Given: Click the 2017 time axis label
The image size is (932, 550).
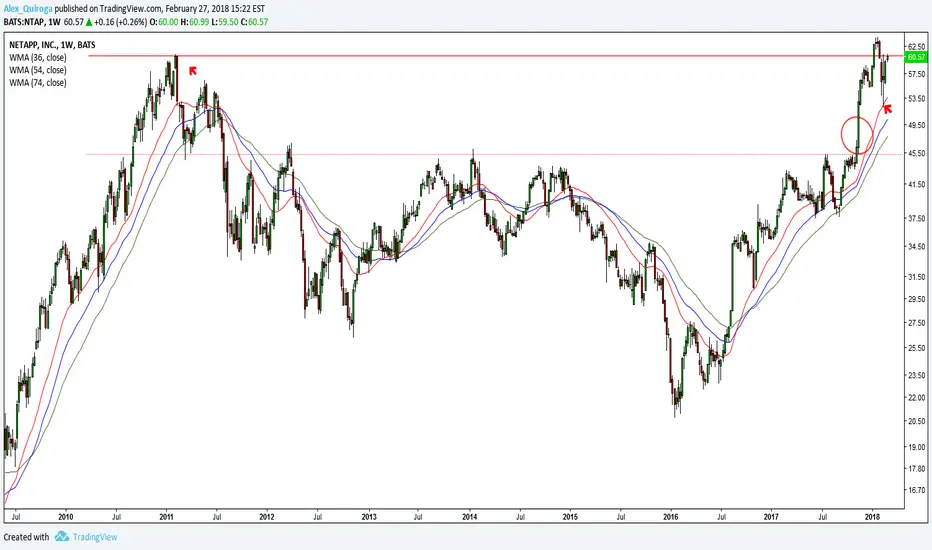Looking at the screenshot, I should [771, 517].
